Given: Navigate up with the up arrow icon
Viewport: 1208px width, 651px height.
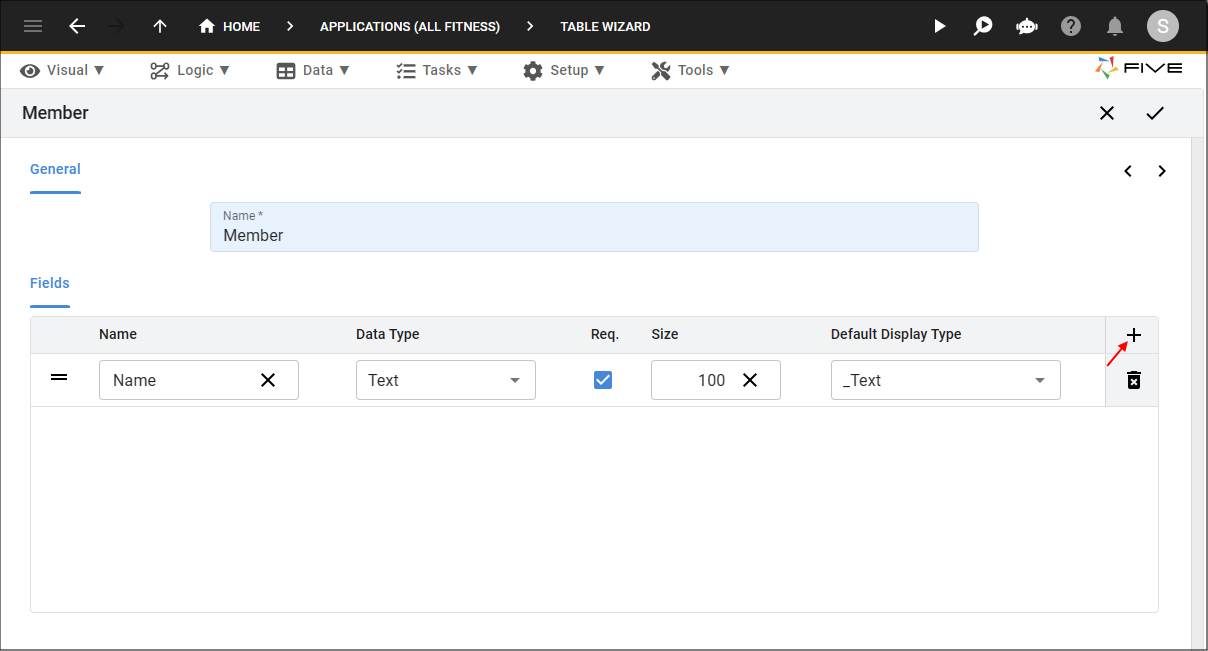Looking at the screenshot, I should 160,26.
